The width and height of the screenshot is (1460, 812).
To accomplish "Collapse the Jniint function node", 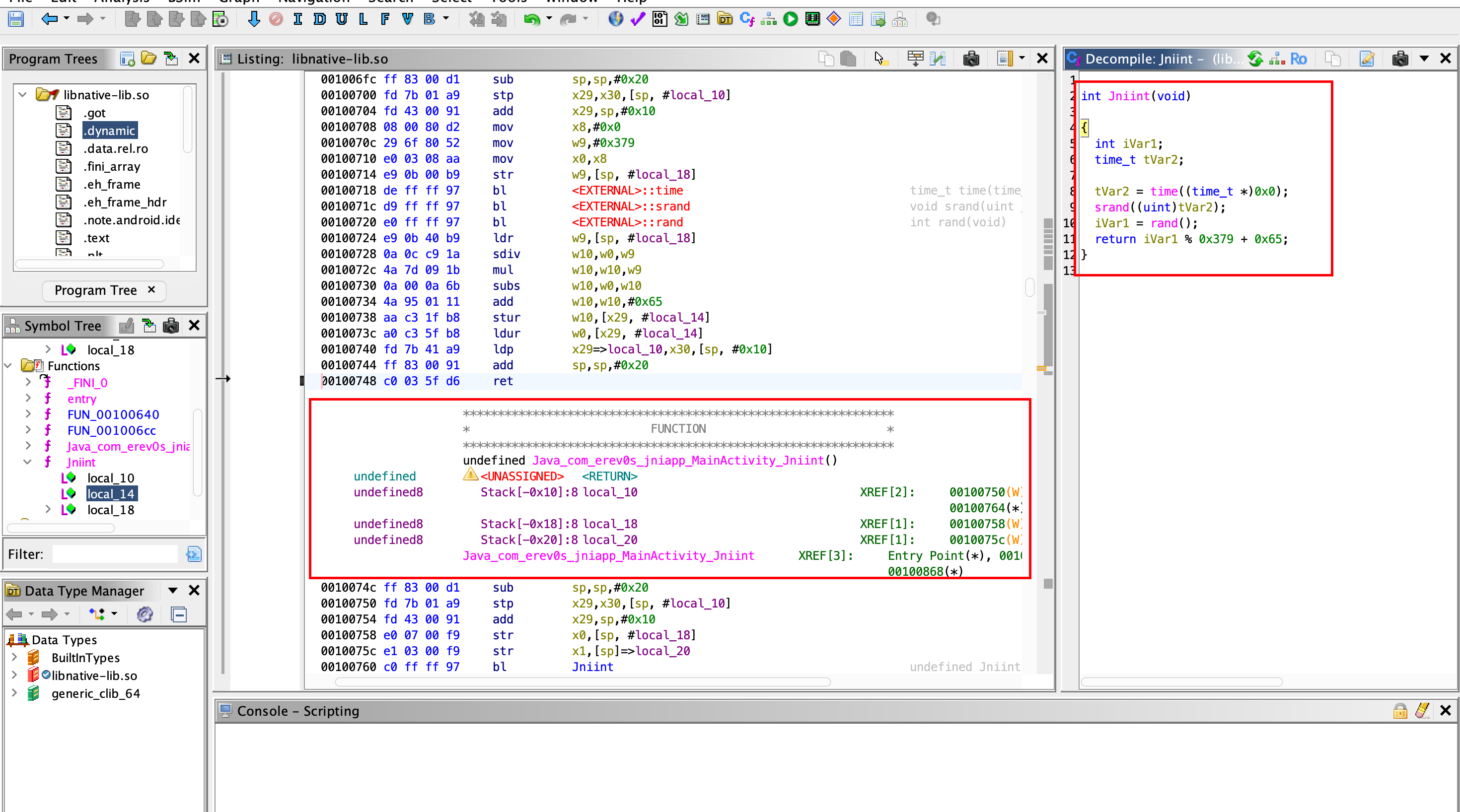I will click(x=27, y=463).
